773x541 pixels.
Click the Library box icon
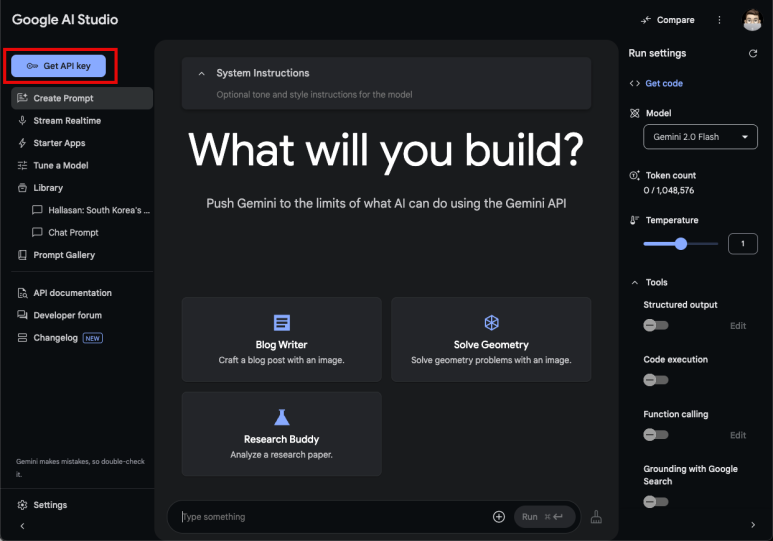click(22, 188)
